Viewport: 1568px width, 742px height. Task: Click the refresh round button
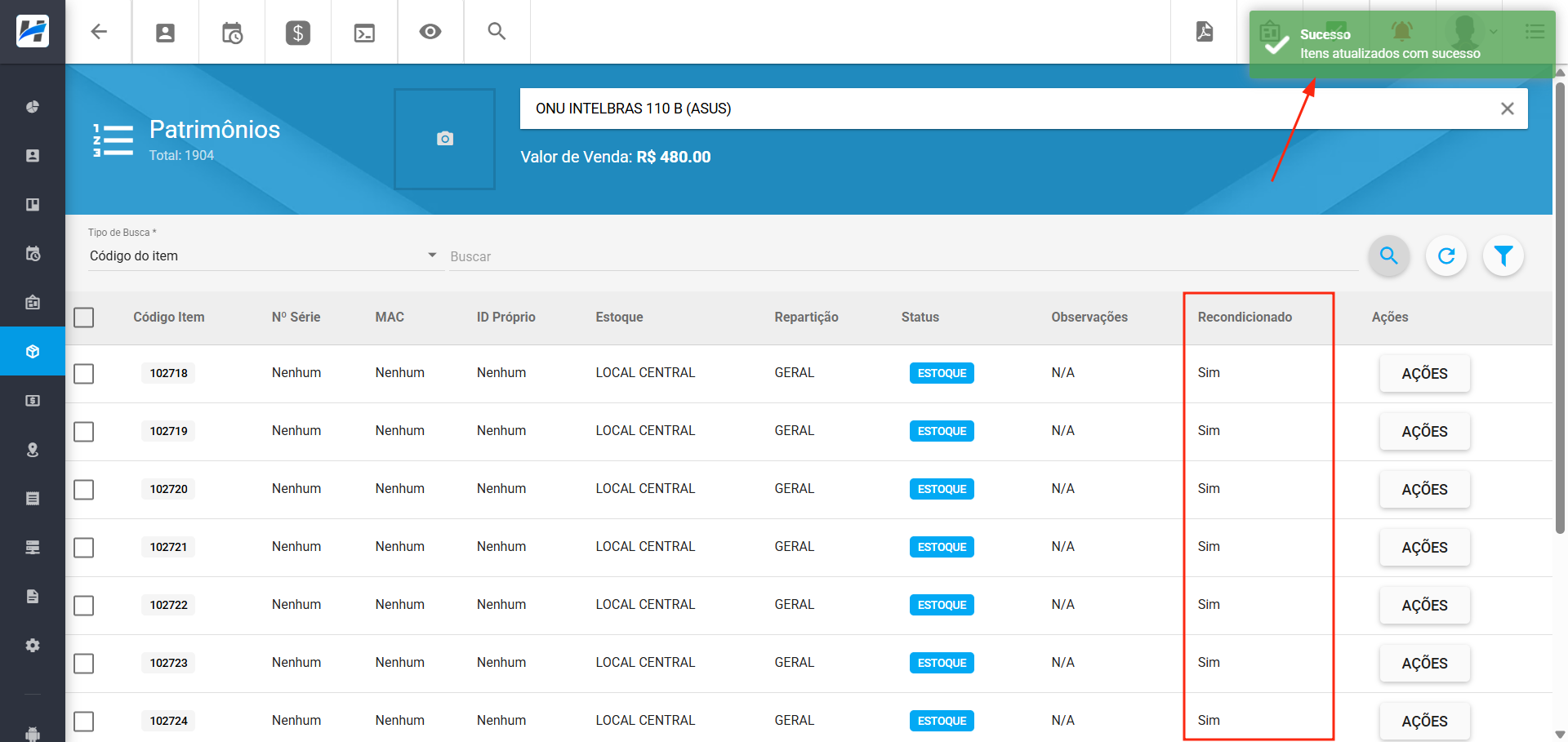[1446, 256]
